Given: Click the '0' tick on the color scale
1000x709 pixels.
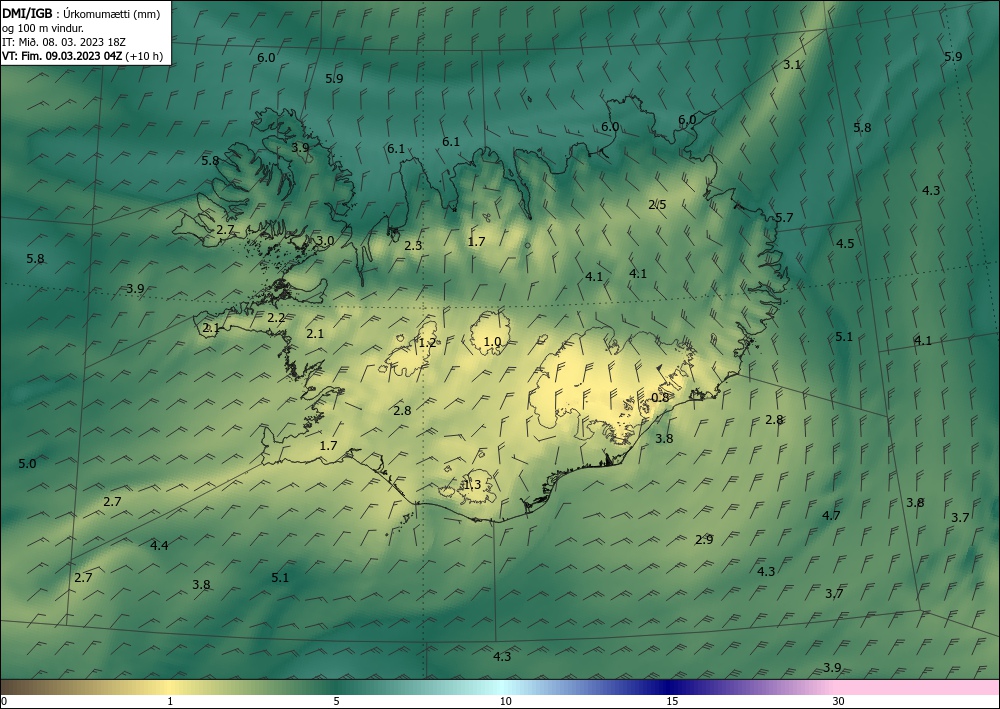Looking at the screenshot, I should point(4,702).
